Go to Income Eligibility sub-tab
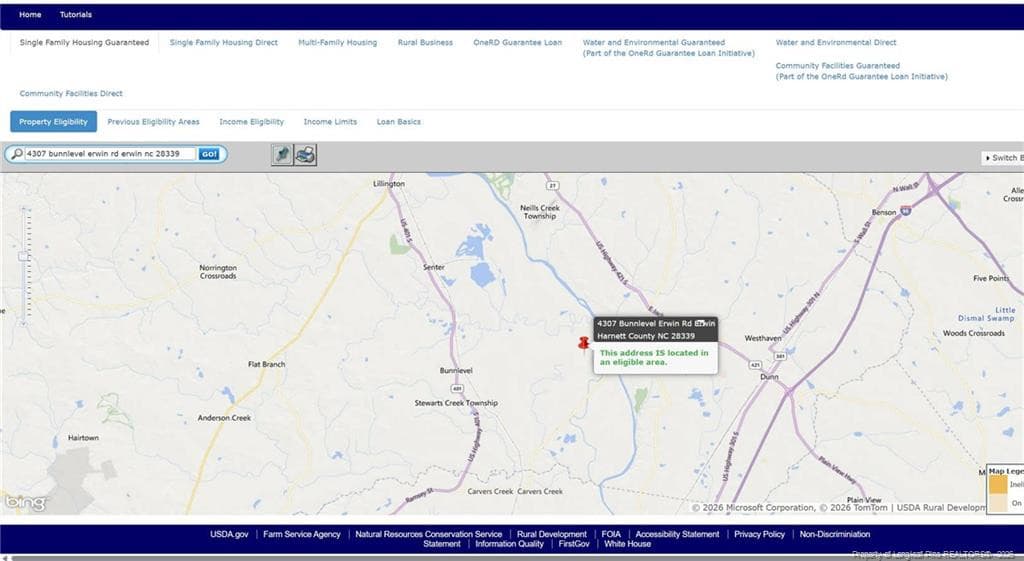Viewport: 1024px width, 561px height. pyautogui.click(x=251, y=121)
